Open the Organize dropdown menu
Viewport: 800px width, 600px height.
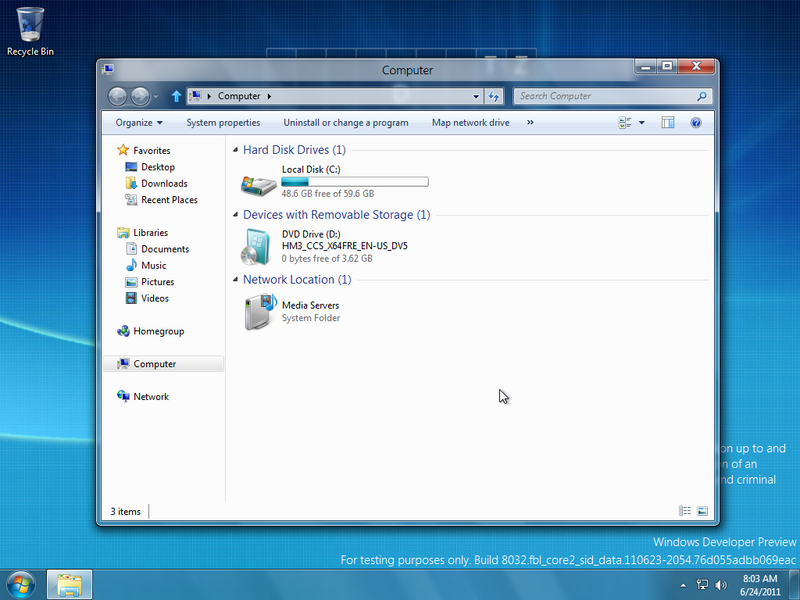tap(139, 123)
